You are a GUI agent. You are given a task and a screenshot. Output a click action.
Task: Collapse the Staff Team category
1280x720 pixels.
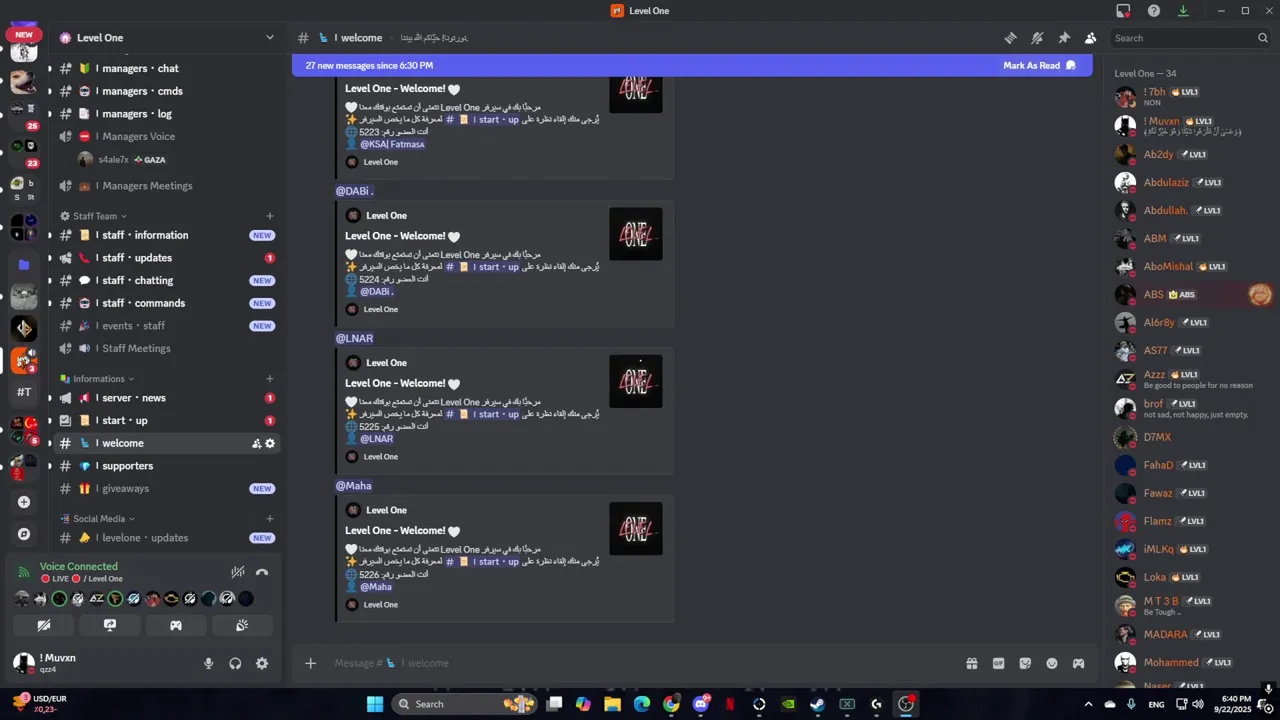(x=95, y=216)
